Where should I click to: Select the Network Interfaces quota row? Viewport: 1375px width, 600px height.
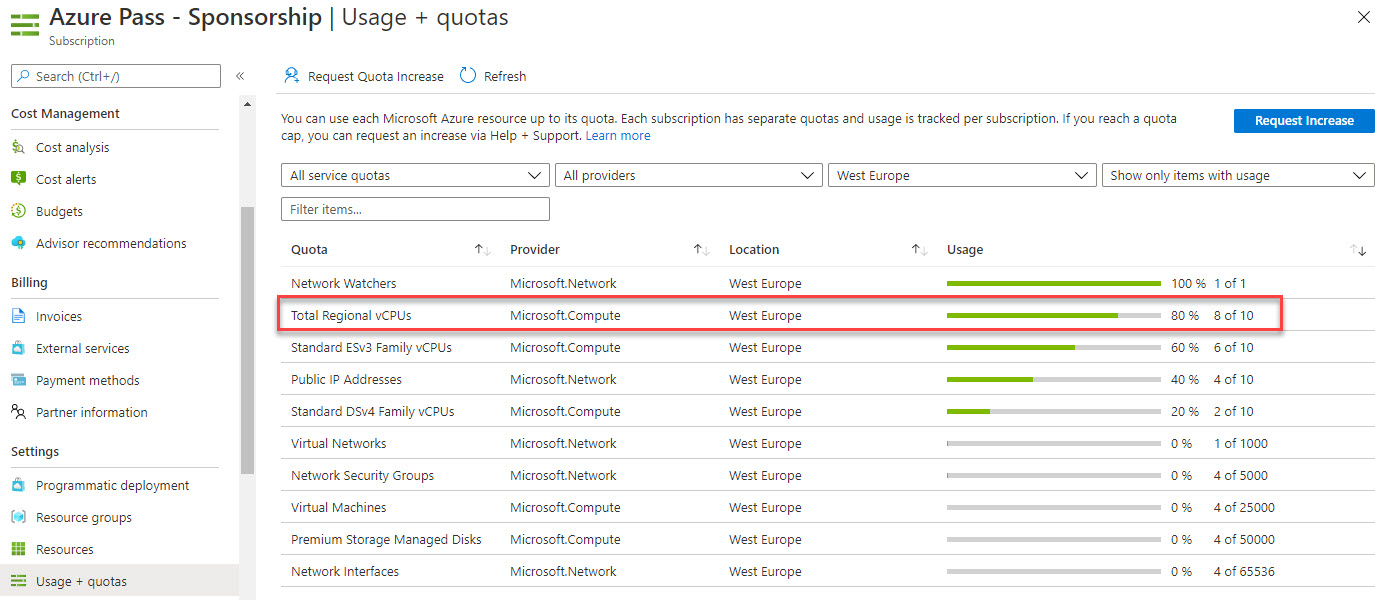click(827, 571)
